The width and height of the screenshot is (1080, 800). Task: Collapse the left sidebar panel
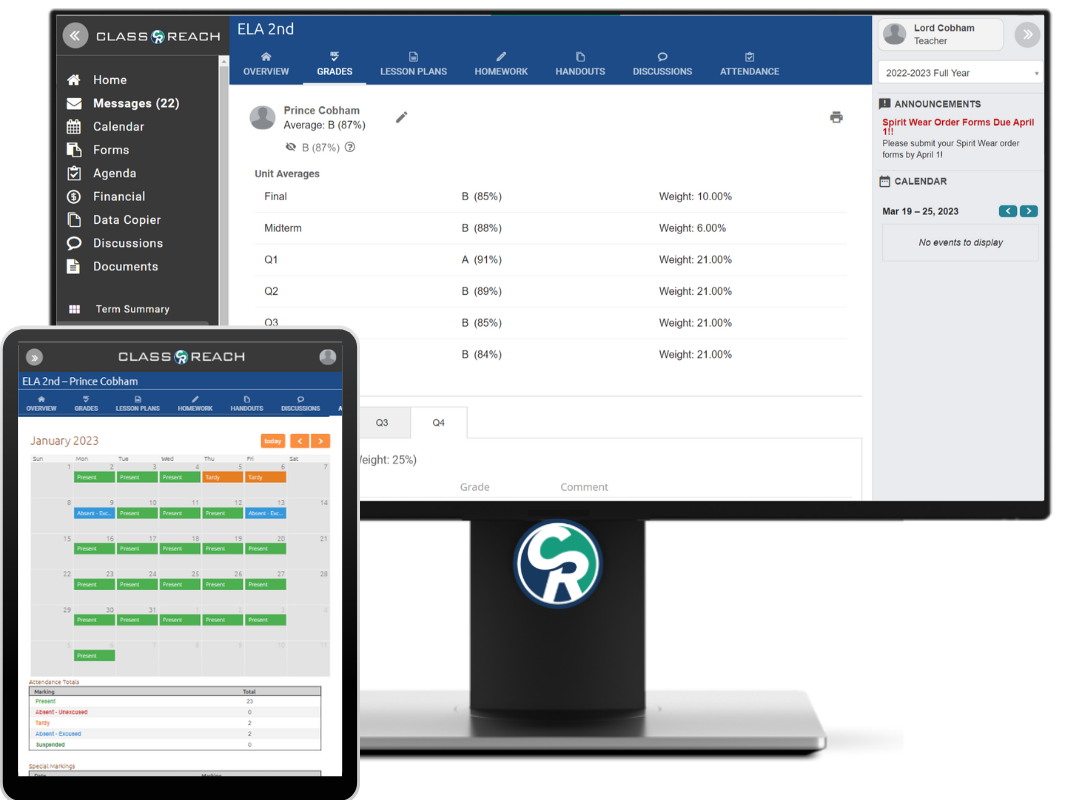pos(75,35)
